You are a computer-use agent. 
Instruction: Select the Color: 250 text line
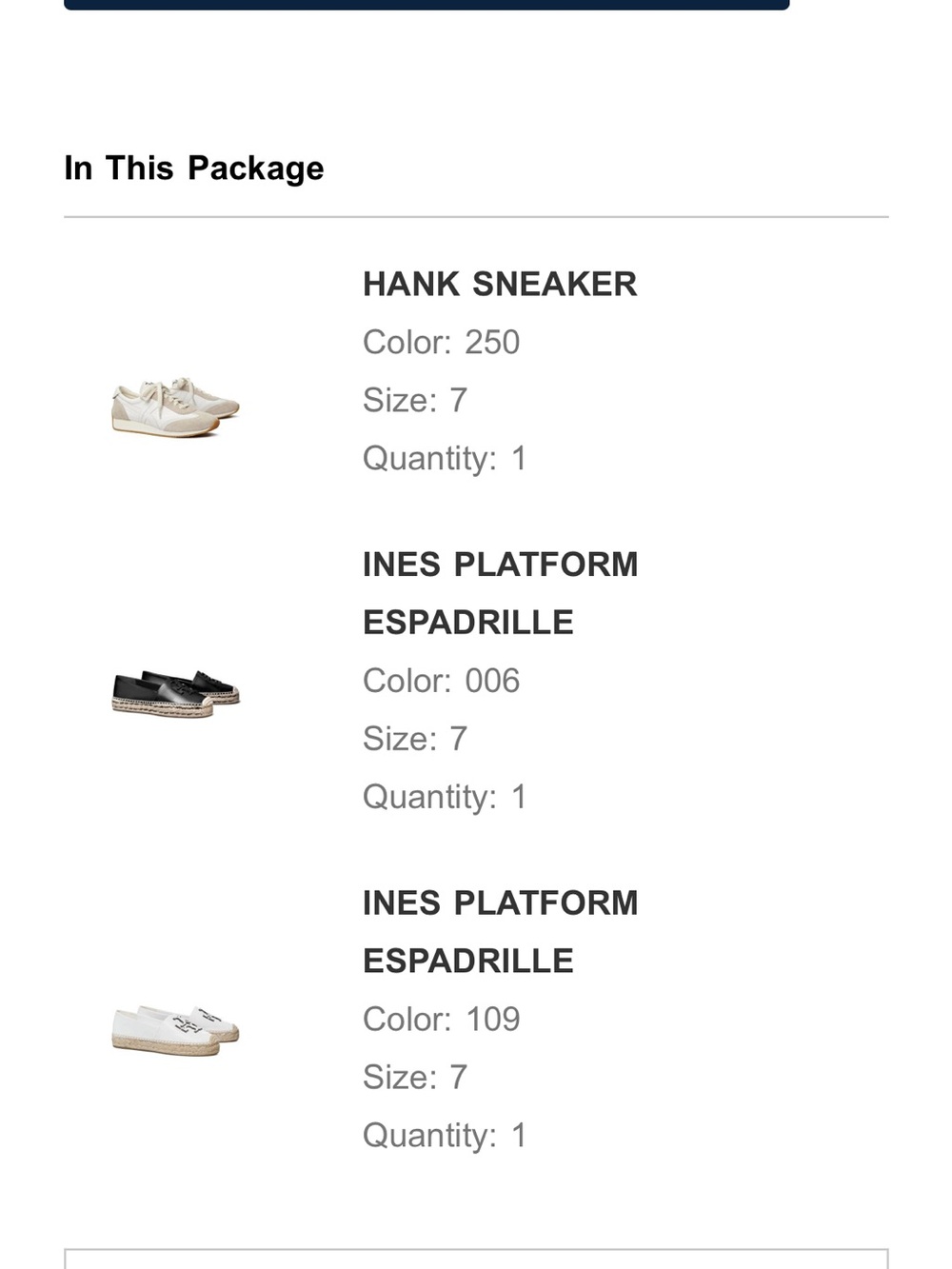tap(441, 342)
